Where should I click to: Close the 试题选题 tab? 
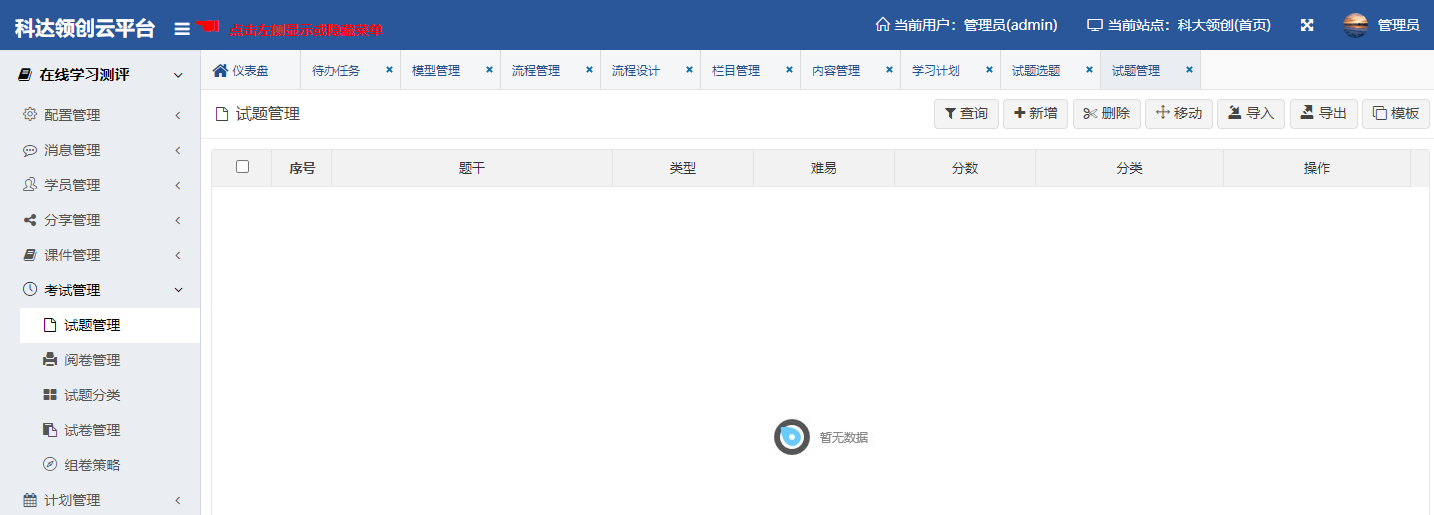point(1089,70)
